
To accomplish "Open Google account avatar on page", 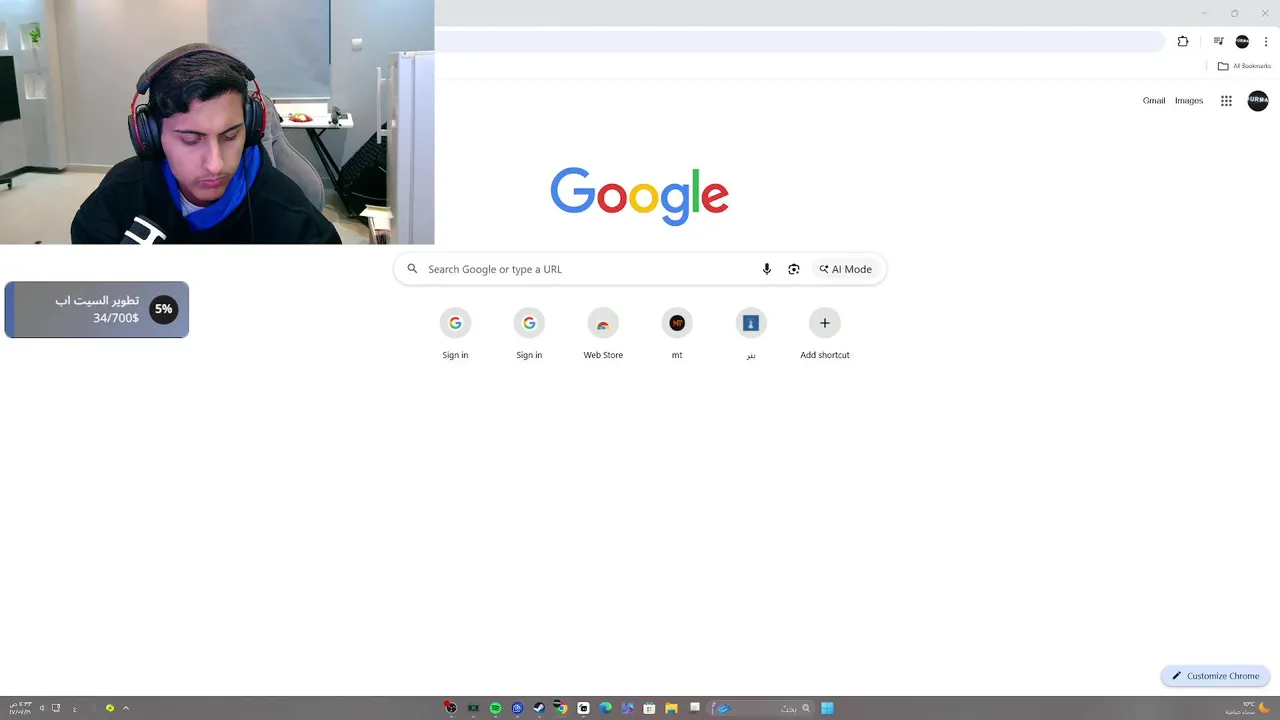I will [x=1258, y=101].
